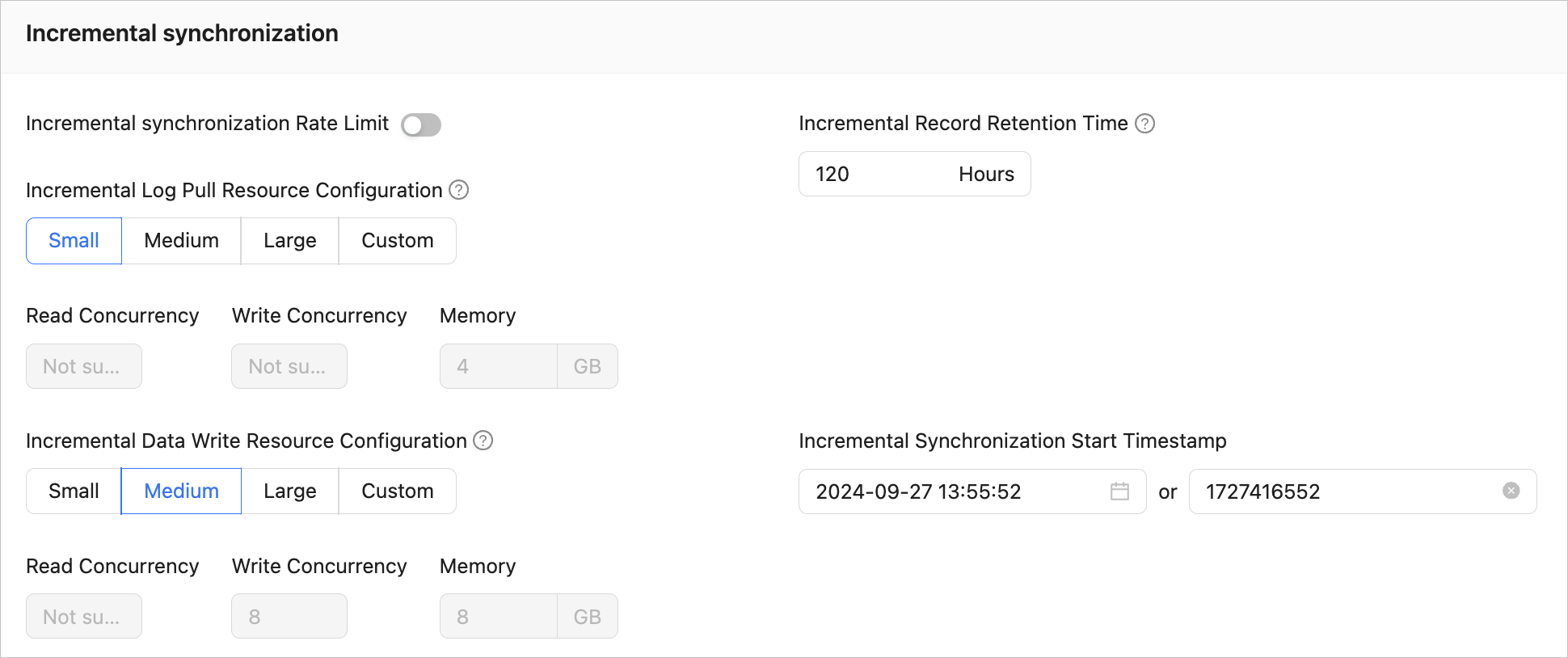Image resolution: width=1568 pixels, height=658 pixels.
Task: Click help icon next to Log Pull Resource Configuration
Action: pyautogui.click(x=458, y=190)
